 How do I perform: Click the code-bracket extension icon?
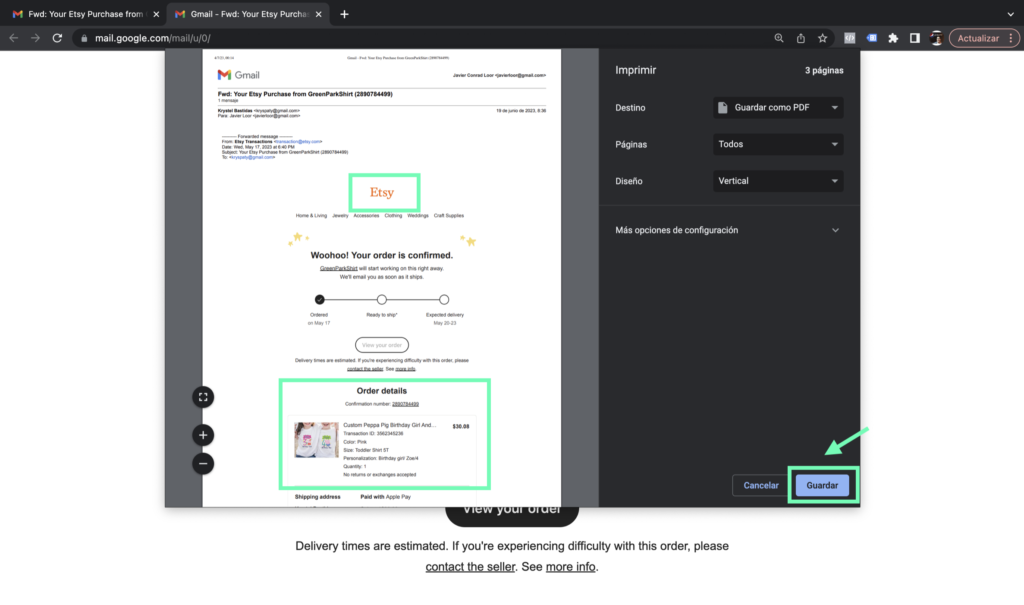point(850,38)
